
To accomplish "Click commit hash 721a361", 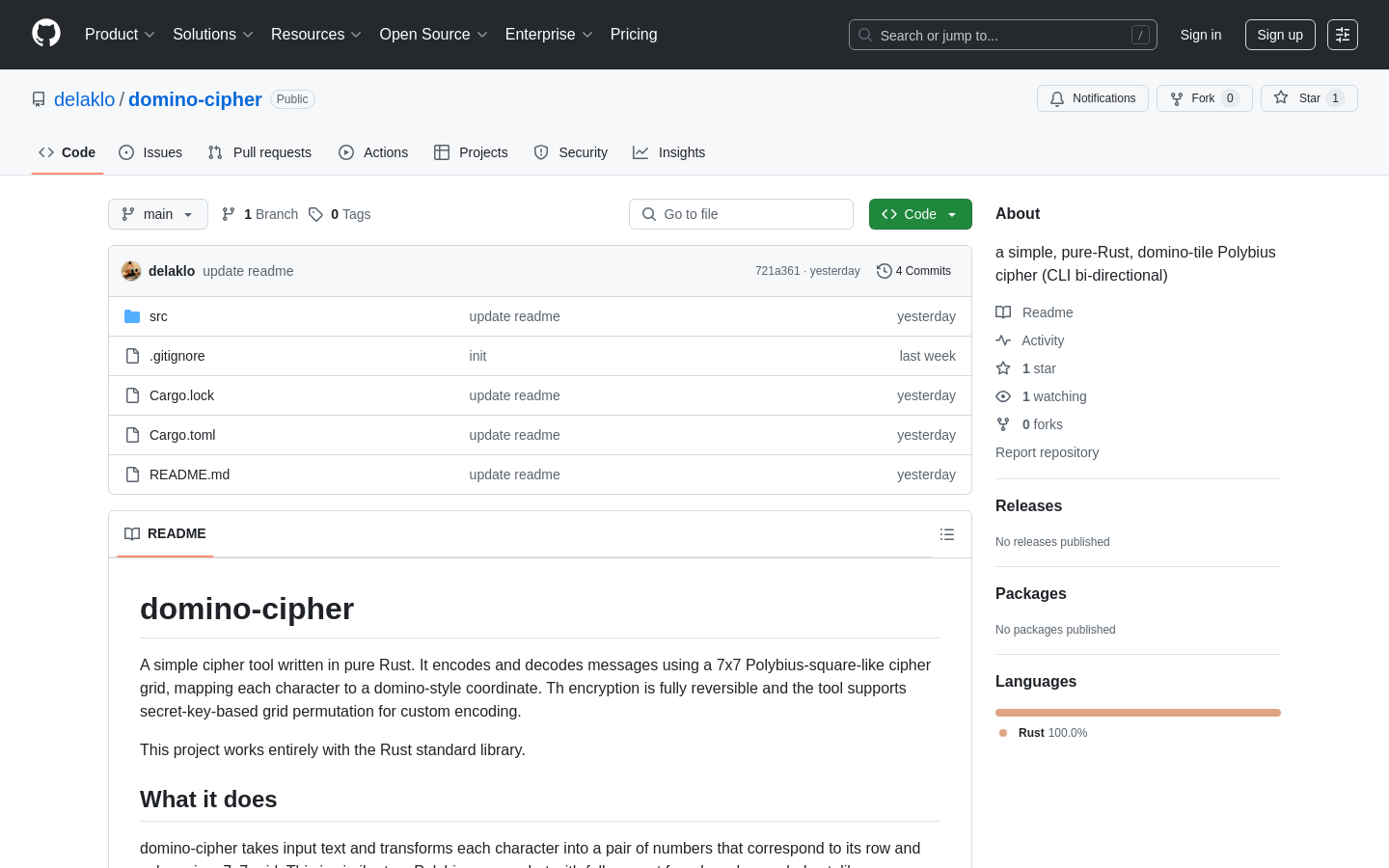I will 777,271.
